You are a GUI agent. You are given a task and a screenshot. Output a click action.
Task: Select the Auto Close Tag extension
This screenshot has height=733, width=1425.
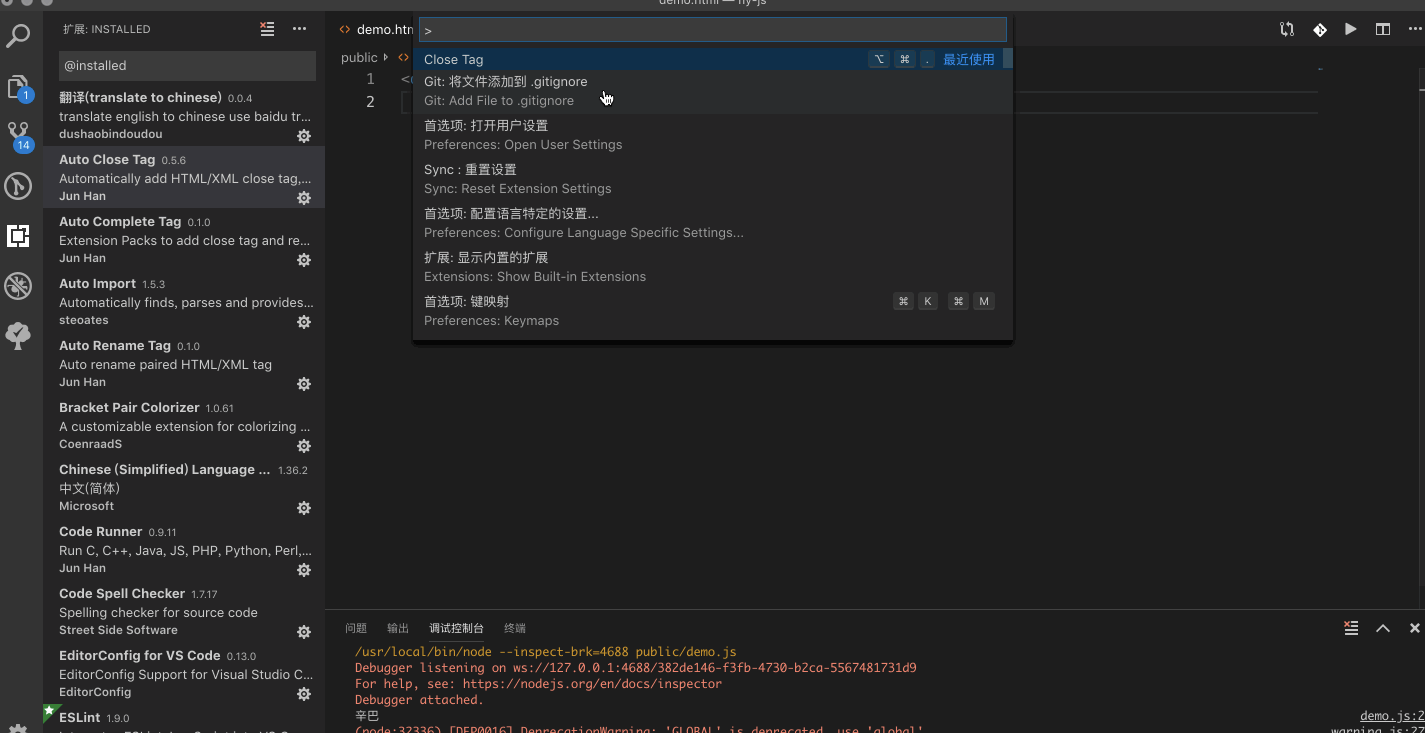pyautogui.click(x=184, y=177)
